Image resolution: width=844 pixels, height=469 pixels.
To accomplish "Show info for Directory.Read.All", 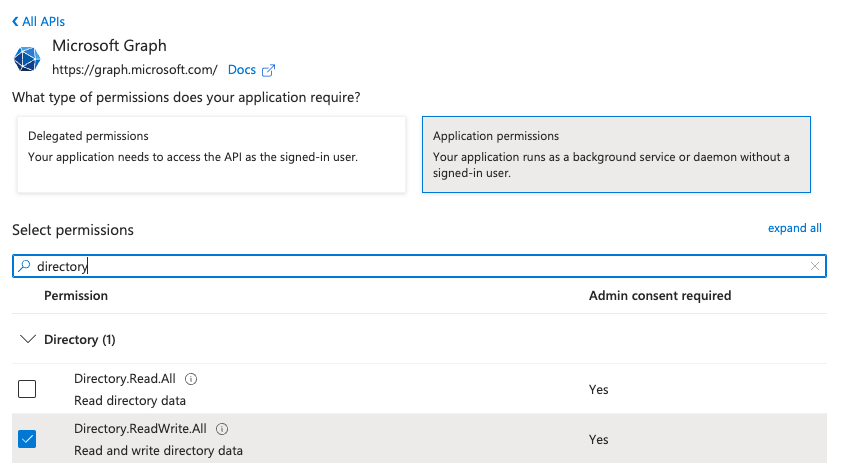I will click(x=191, y=379).
